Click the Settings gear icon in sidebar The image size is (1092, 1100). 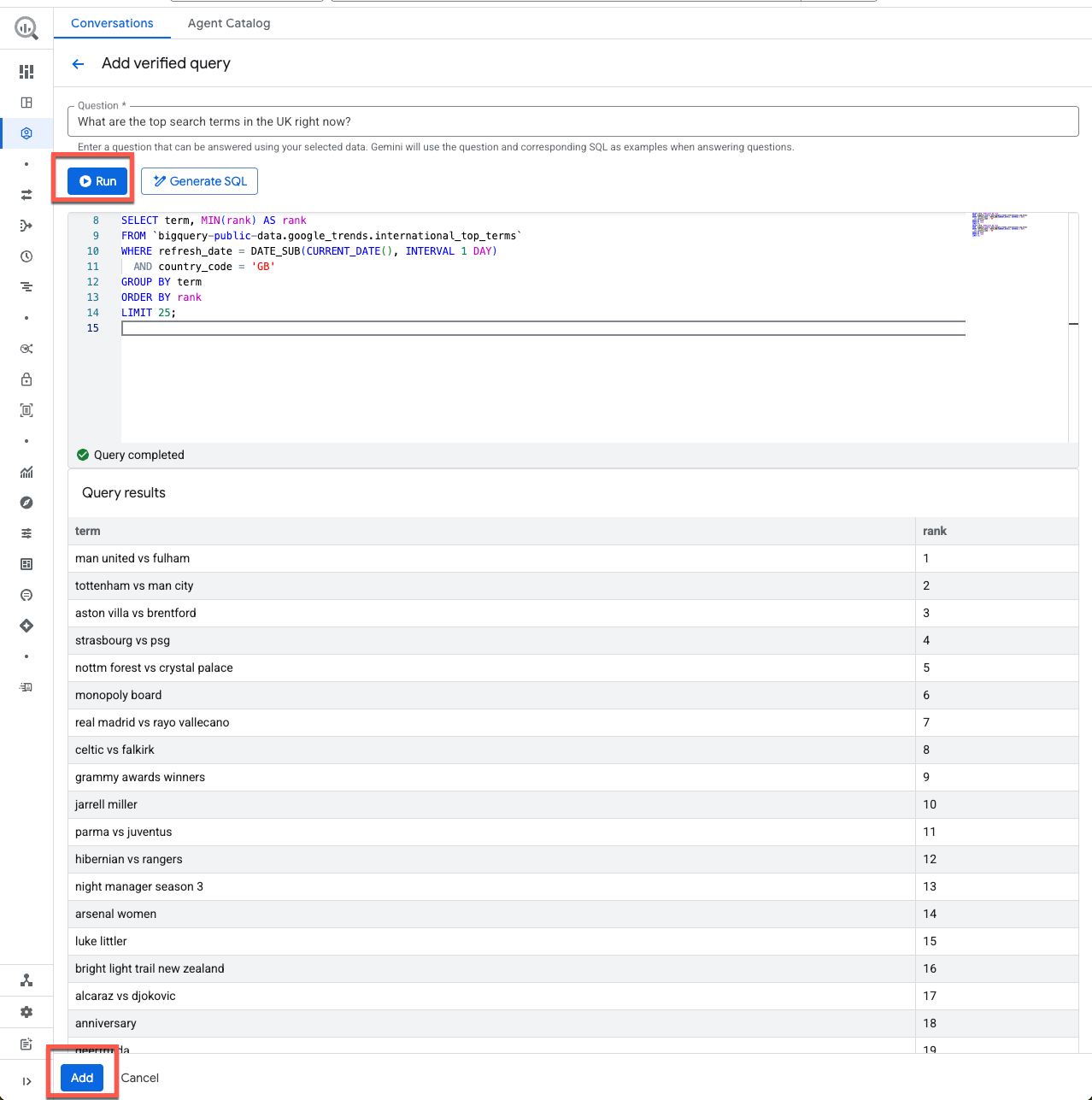[26, 1012]
